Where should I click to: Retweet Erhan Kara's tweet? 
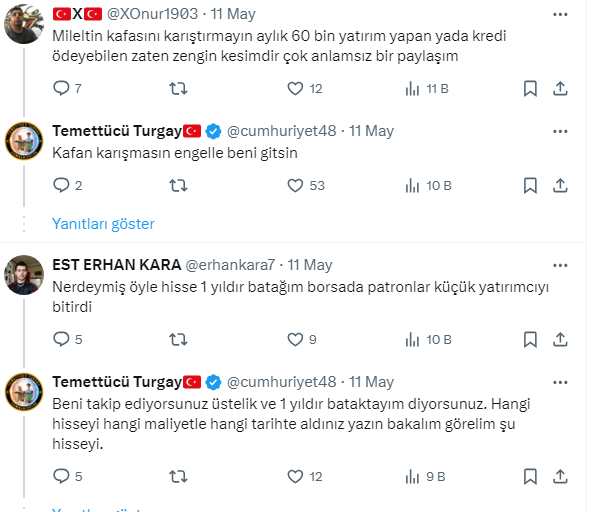tap(178, 339)
